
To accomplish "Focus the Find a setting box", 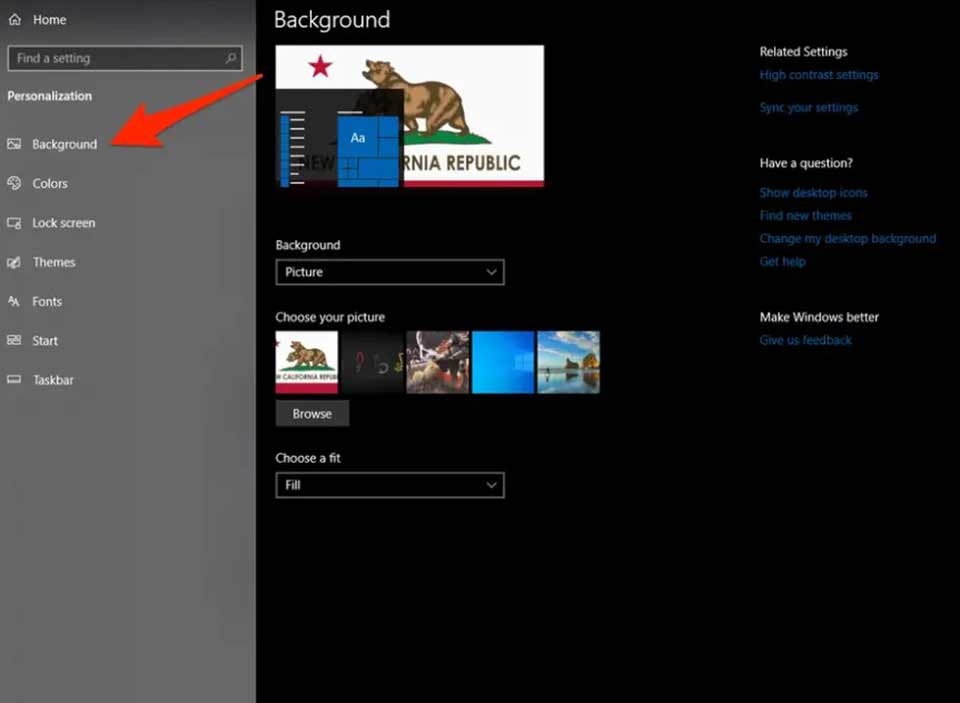I will 125,58.
